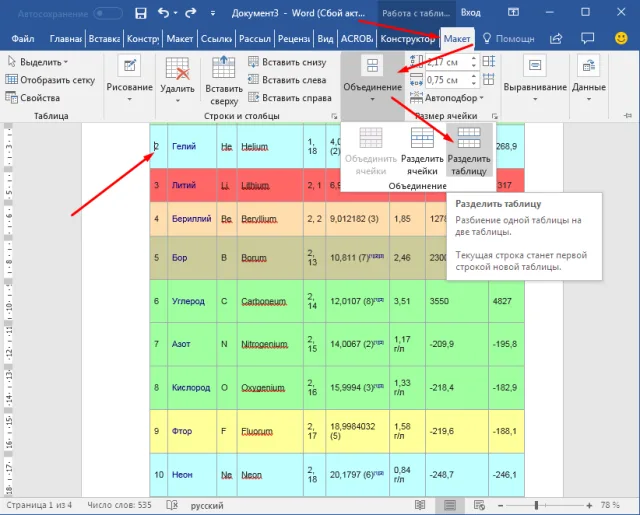
Task: Click Вставить слева
Action: pos(287,80)
